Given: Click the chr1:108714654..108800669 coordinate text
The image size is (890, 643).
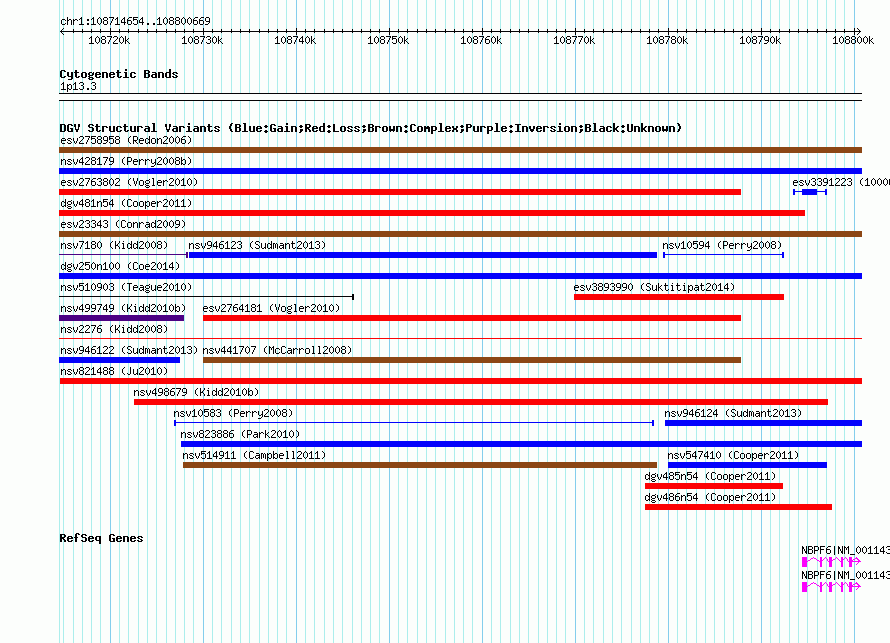Looking at the screenshot, I should [x=135, y=21].
